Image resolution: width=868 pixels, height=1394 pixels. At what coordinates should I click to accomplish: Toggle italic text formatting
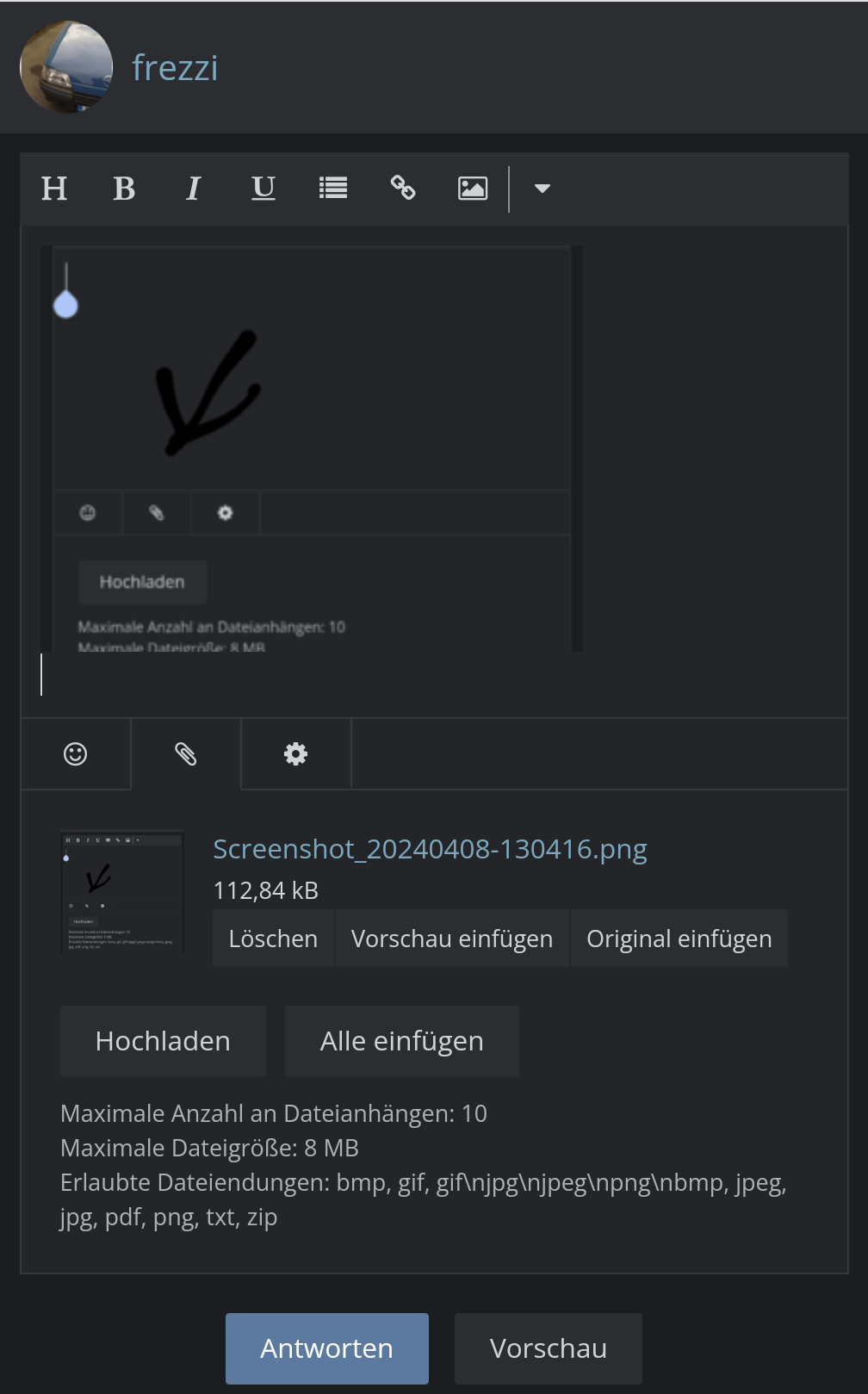coord(194,189)
